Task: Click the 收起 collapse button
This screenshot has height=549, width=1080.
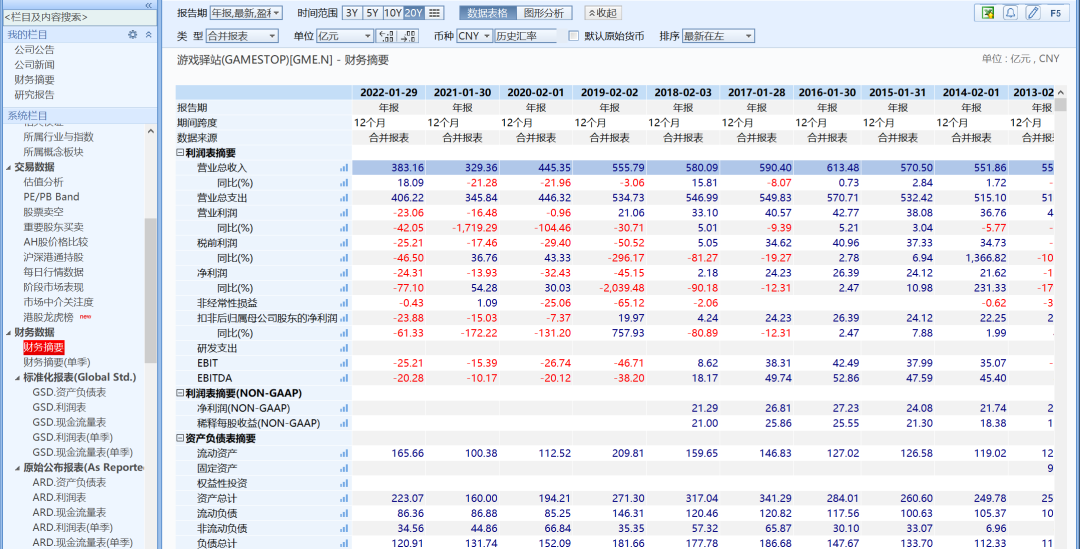Action: [603, 12]
